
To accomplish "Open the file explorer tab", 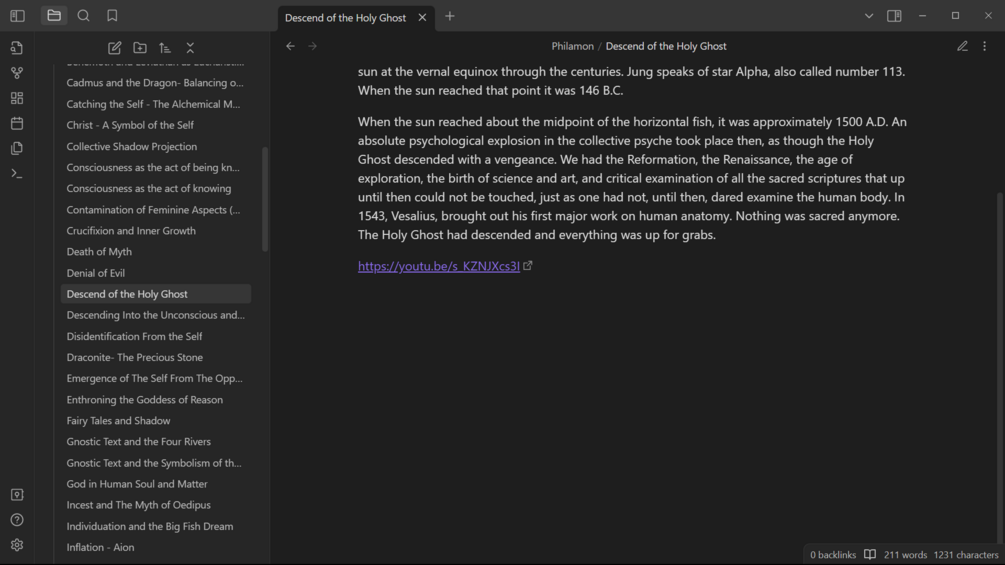I will pyautogui.click(x=54, y=15).
